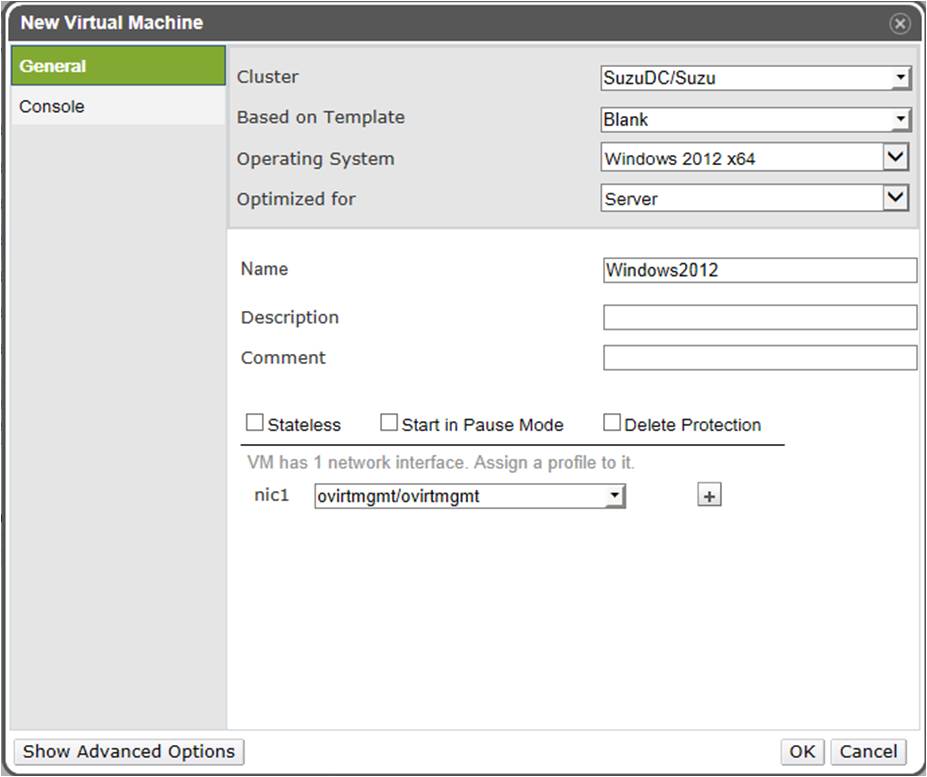Click the Name input field
Image resolution: width=927 pixels, height=777 pixels.
[x=759, y=270]
